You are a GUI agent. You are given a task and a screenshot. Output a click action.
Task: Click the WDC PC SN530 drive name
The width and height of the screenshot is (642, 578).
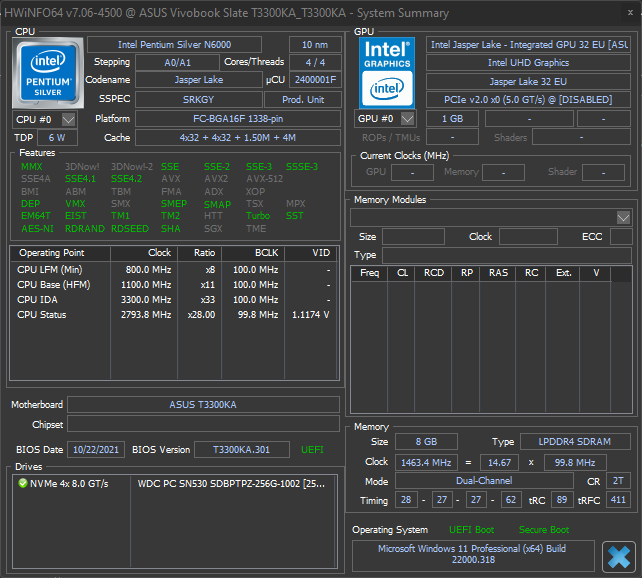(231, 483)
